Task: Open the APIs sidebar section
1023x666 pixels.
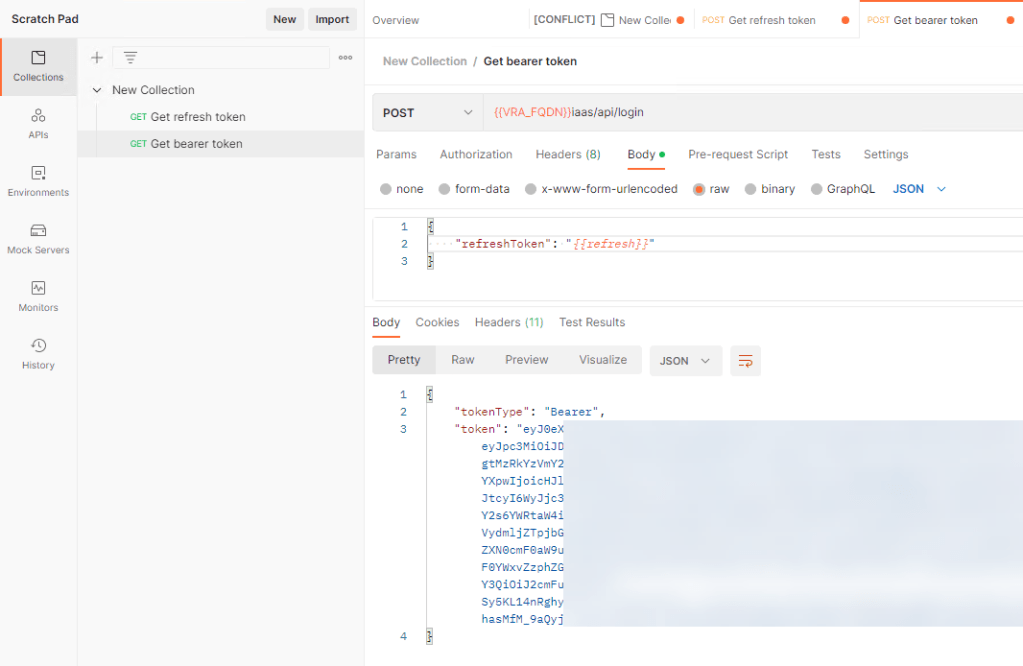Action: click(38, 124)
